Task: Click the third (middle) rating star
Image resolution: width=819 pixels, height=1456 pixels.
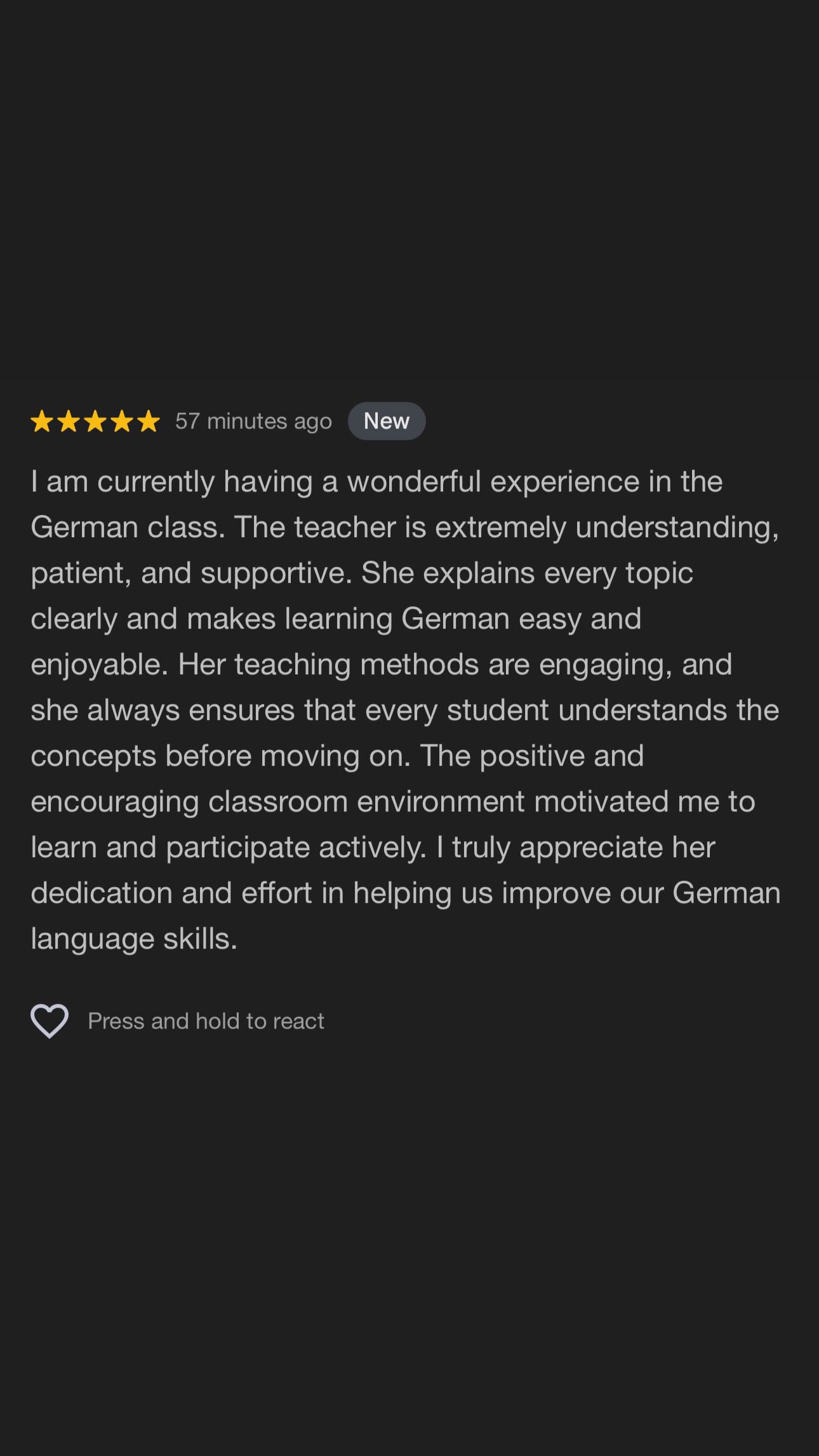Action: 95,421
